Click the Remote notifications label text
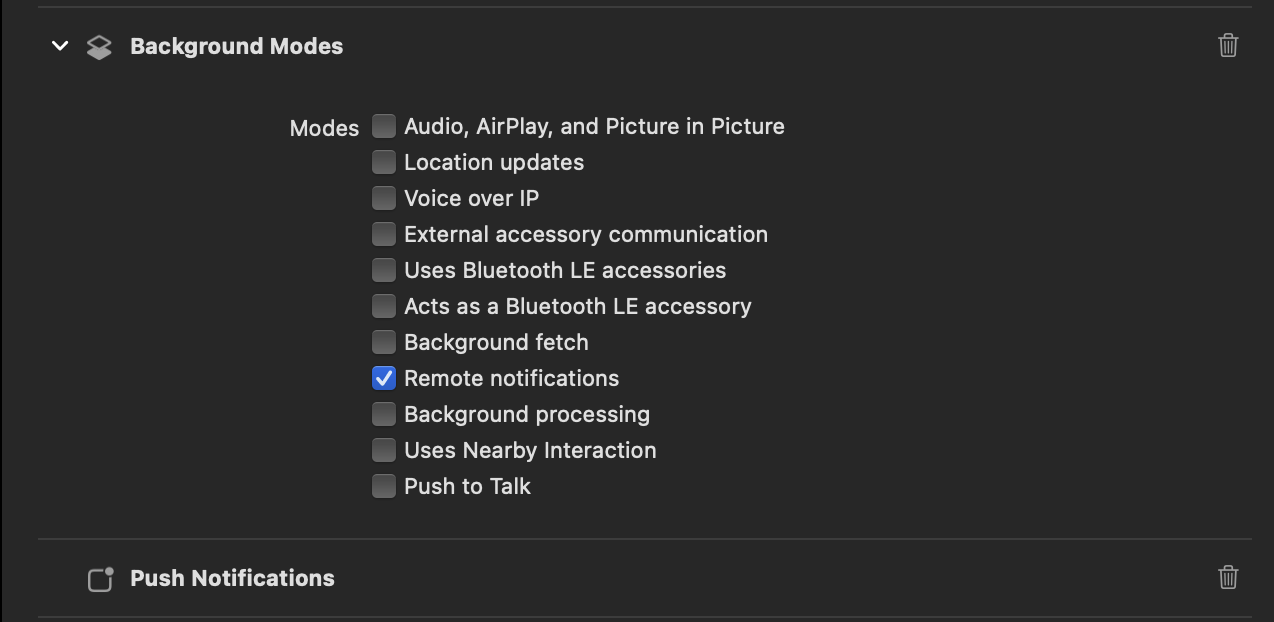The width and height of the screenshot is (1274, 622). (x=512, y=378)
